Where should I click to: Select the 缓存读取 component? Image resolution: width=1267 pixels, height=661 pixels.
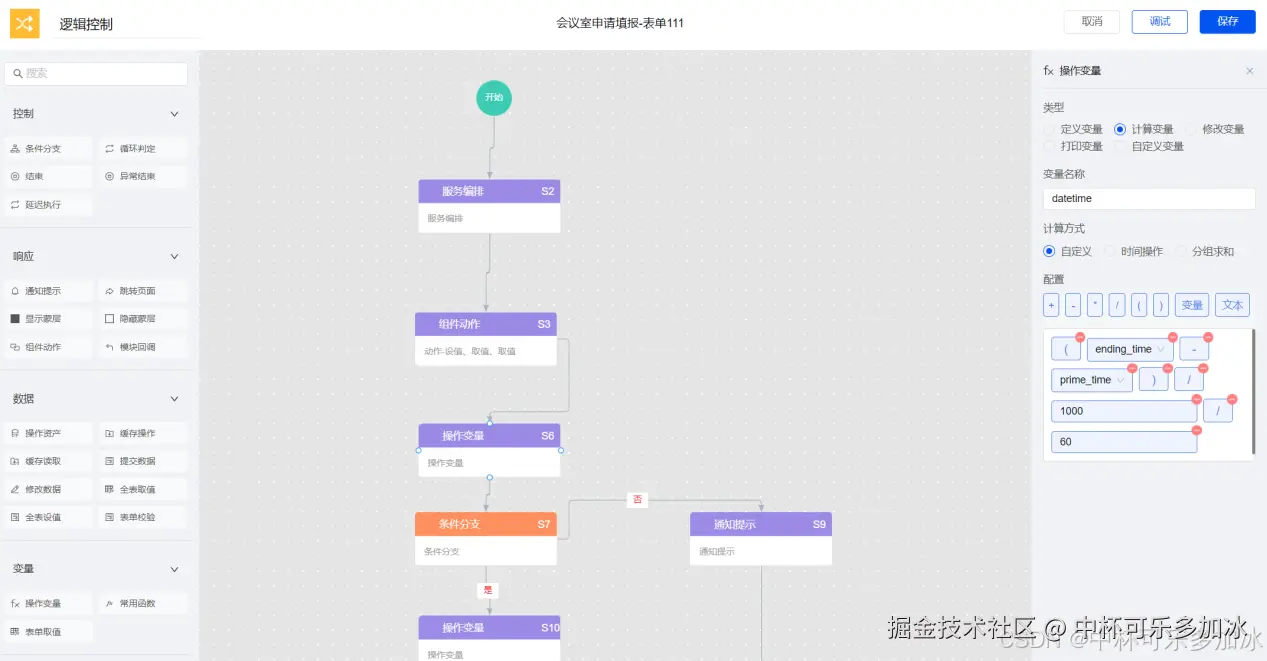(x=48, y=461)
